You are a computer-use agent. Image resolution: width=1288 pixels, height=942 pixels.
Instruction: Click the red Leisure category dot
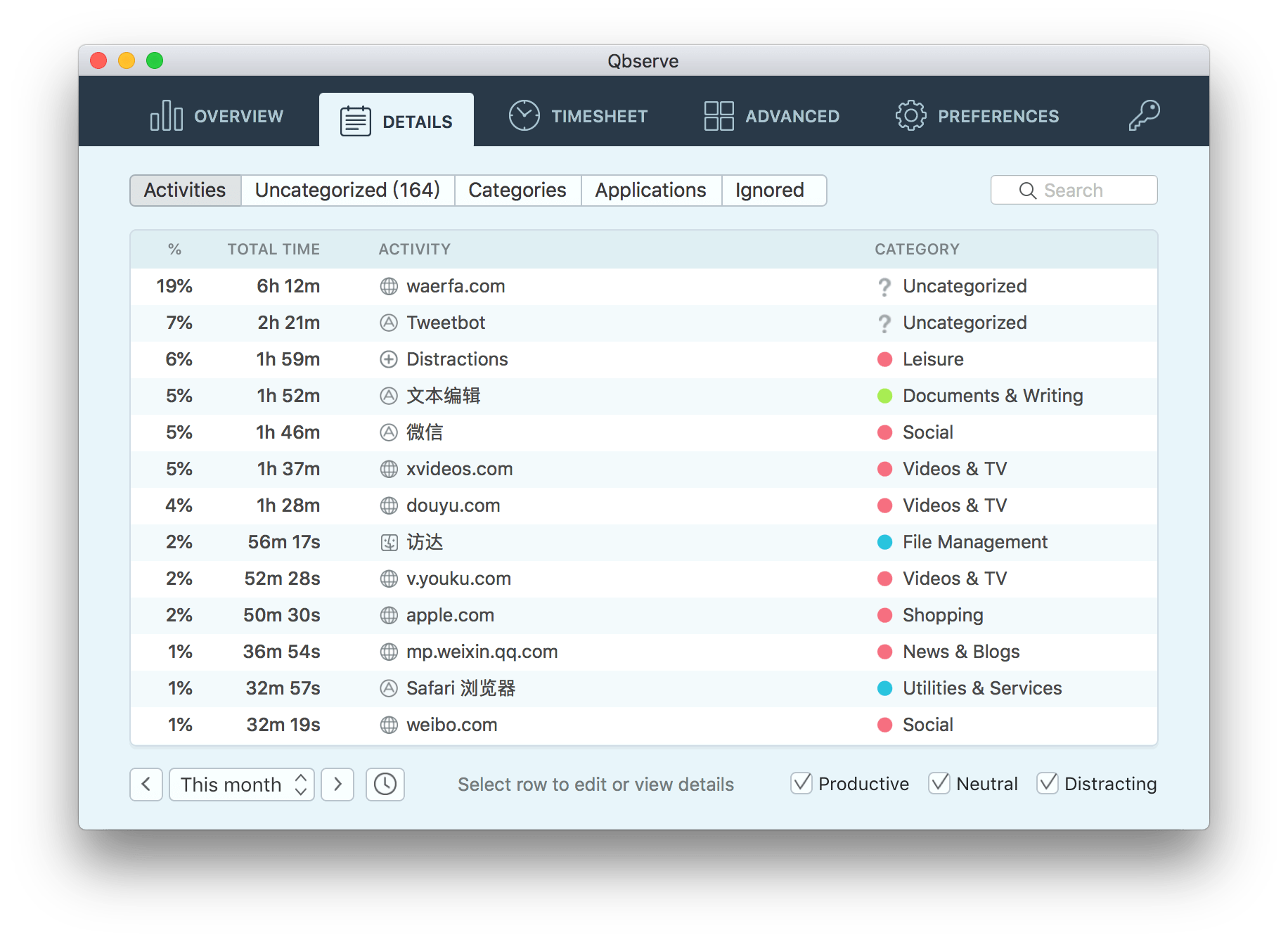(x=884, y=360)
